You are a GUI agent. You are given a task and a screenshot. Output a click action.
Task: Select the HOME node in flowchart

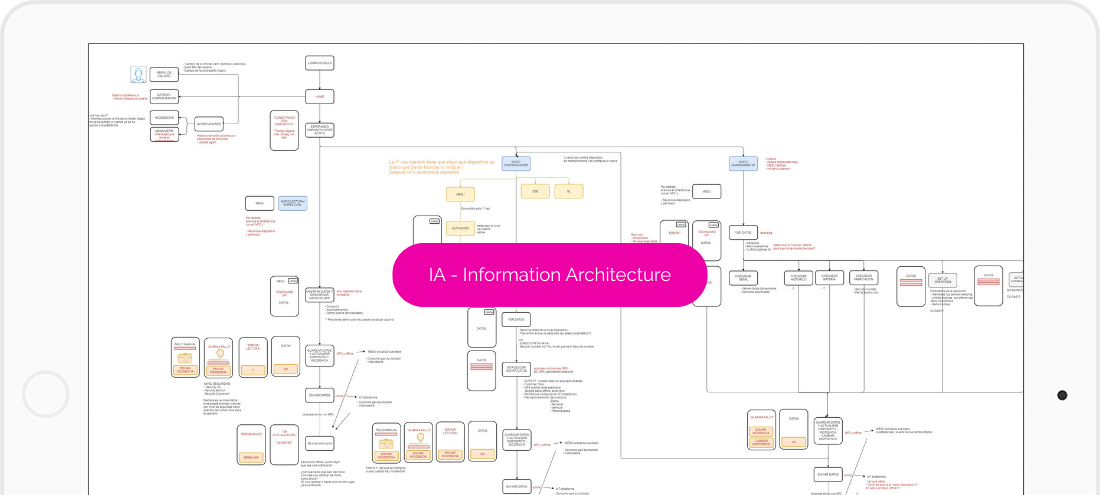coord(319,96)
